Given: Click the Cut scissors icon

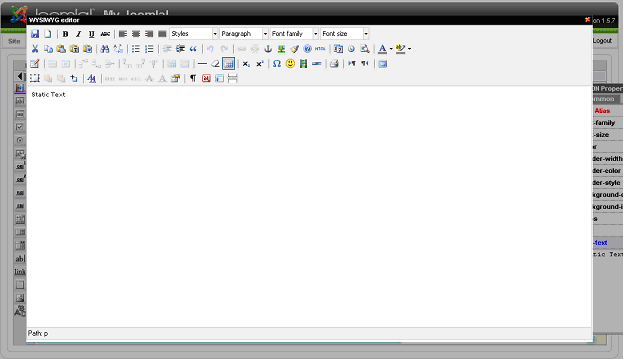Looking at the screenshot, I should click(35, 49).
